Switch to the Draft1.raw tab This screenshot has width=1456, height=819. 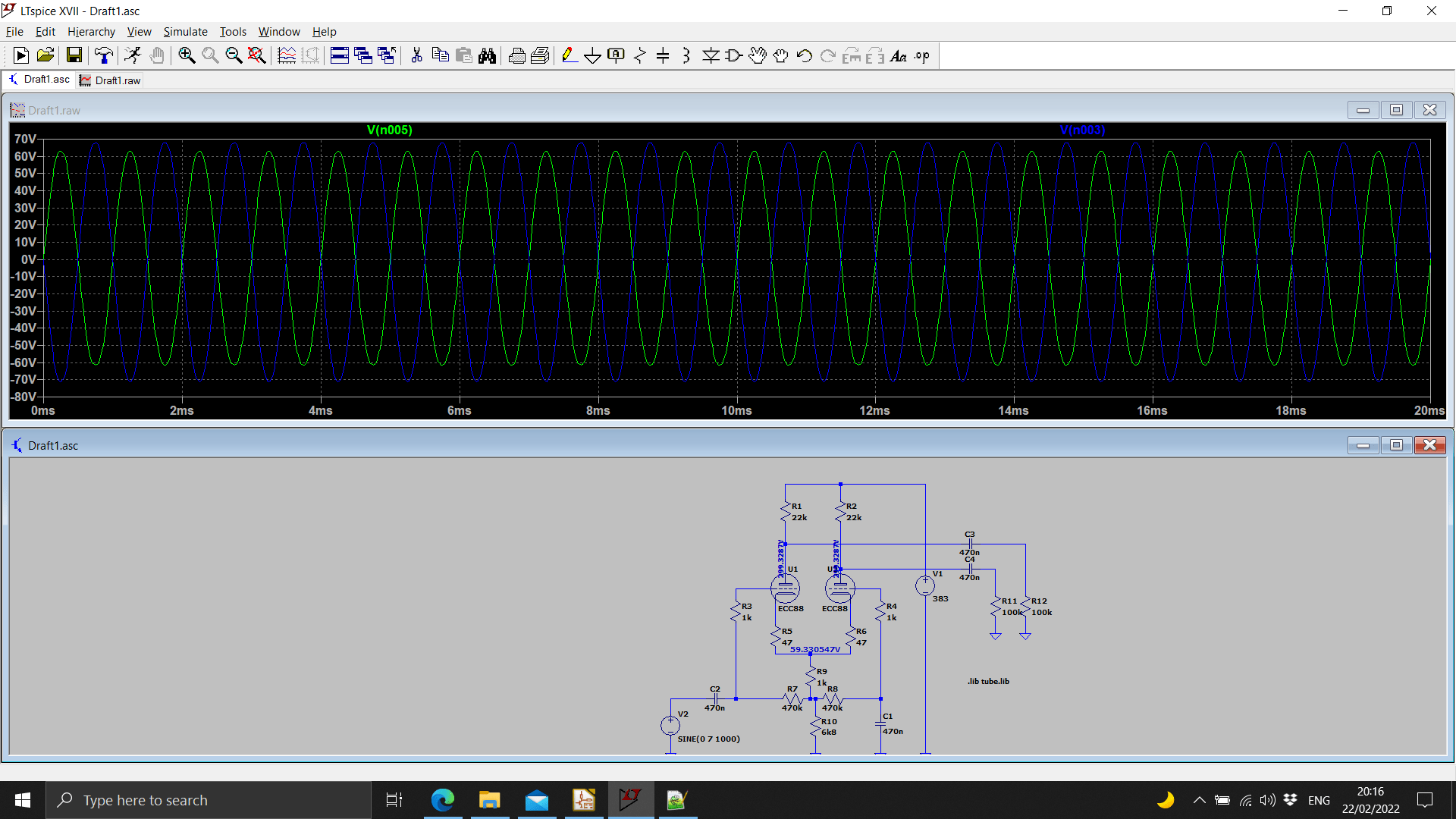click(111, 80)
